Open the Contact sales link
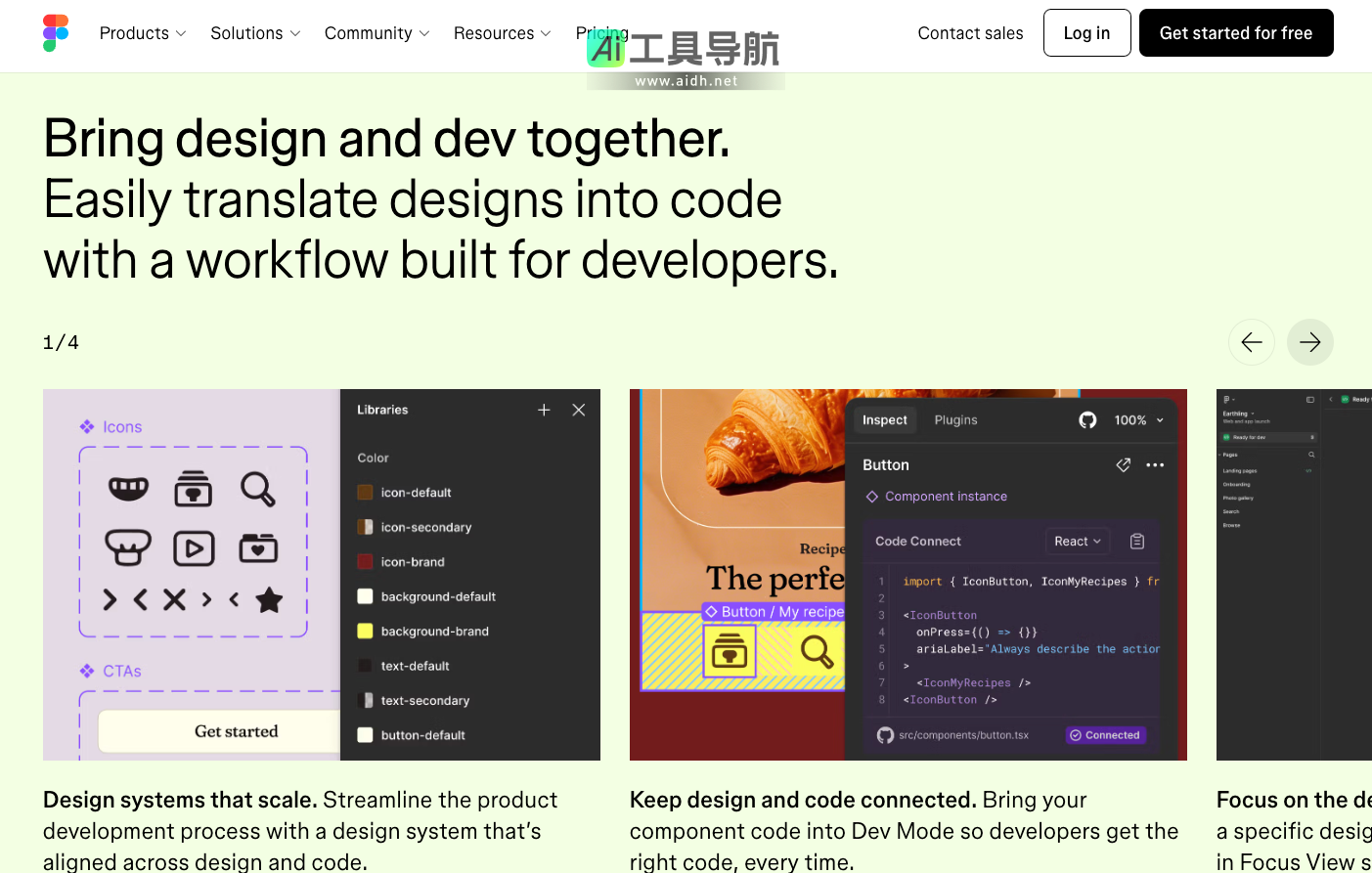Viewport: 1372px width, 873px height. point(970,33)
